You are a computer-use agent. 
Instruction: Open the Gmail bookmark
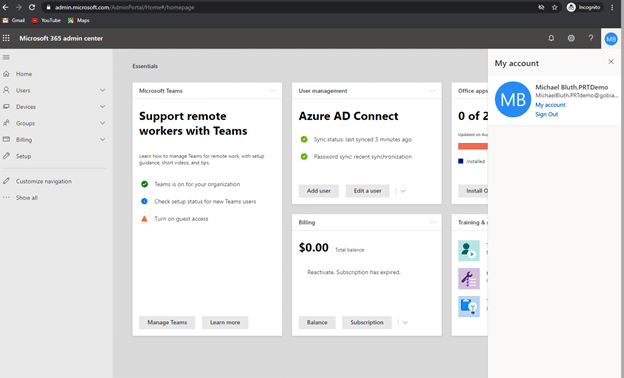(x=14, y=20)
